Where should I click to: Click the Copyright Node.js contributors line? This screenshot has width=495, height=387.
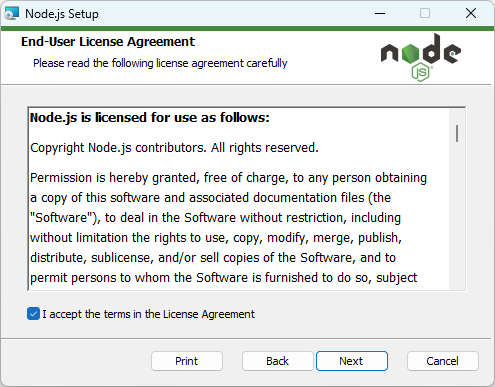[x=174, y=148]
